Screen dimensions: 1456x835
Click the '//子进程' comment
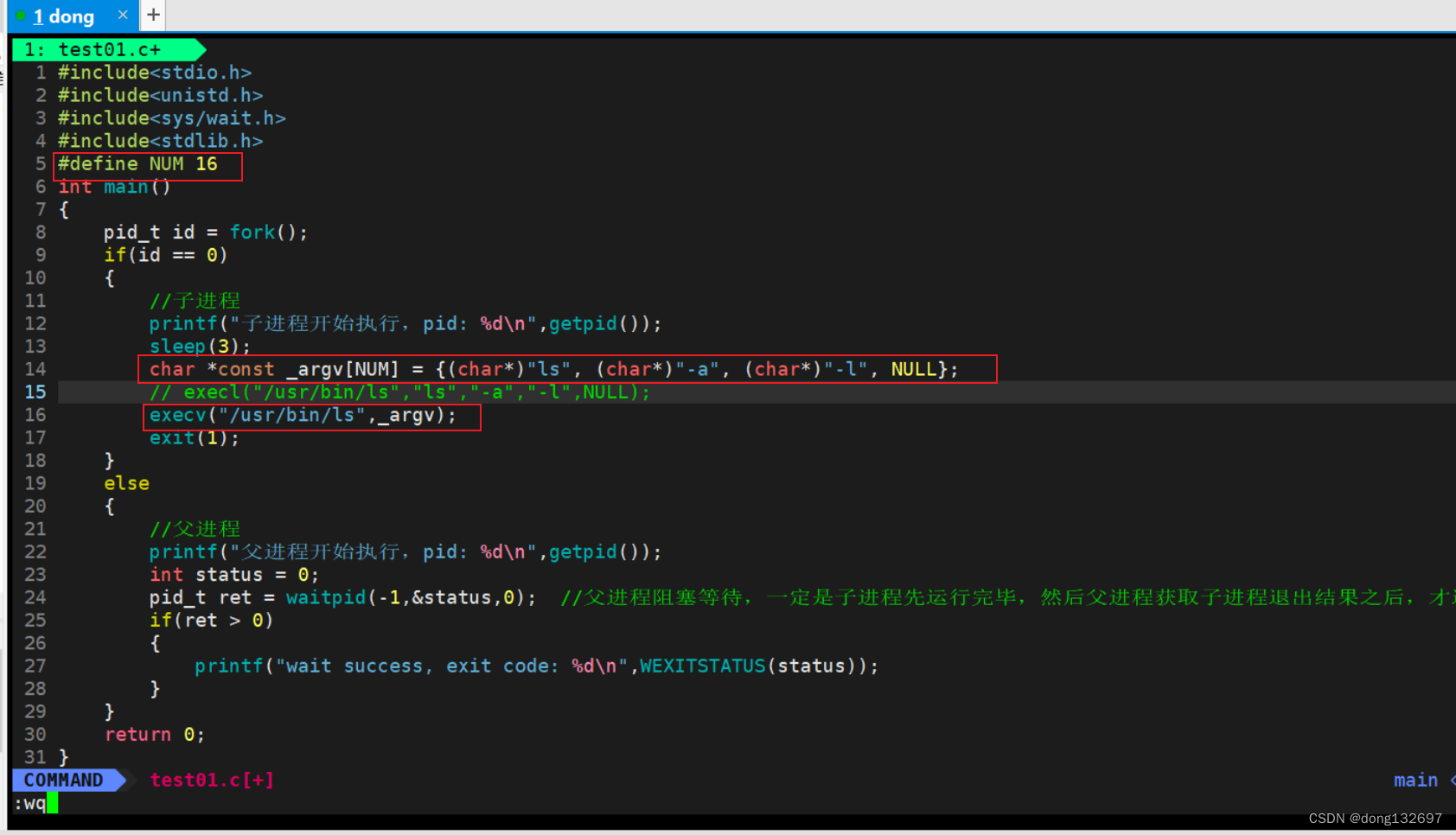coord(195,301)
